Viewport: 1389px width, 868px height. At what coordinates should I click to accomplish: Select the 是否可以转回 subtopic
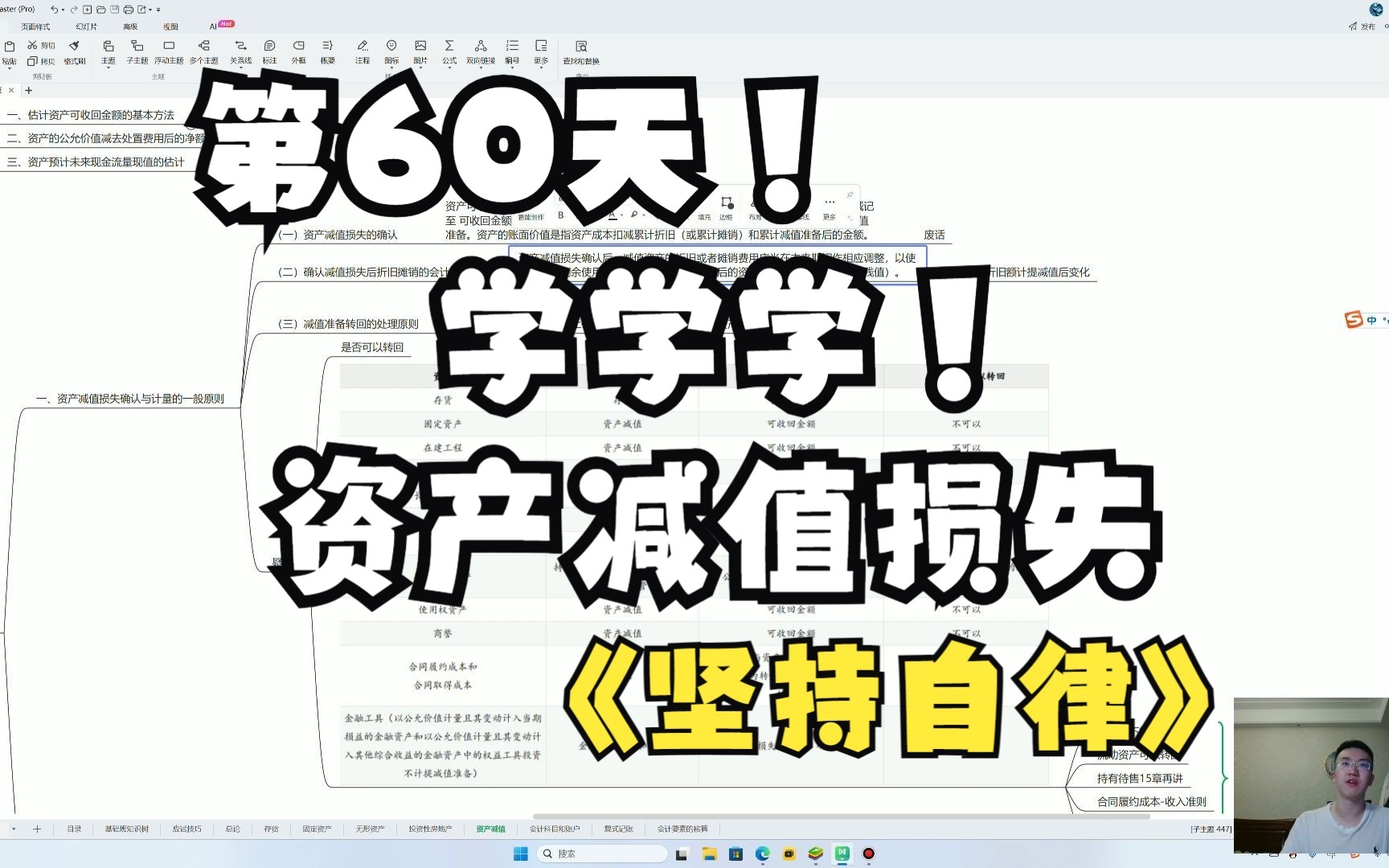pos(372,347)
